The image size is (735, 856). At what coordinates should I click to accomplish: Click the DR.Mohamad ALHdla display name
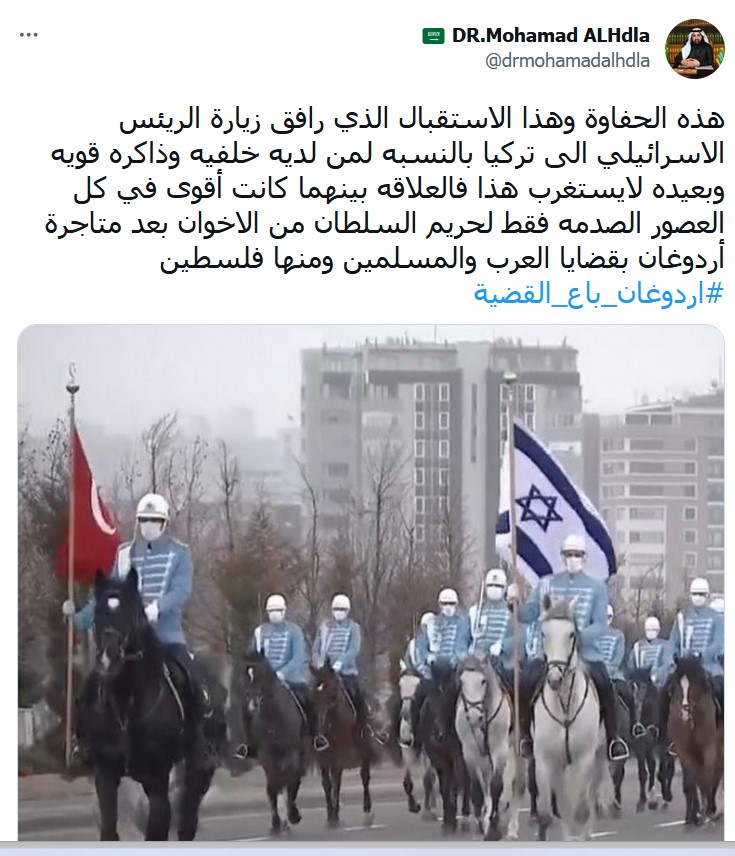(550, 36)
